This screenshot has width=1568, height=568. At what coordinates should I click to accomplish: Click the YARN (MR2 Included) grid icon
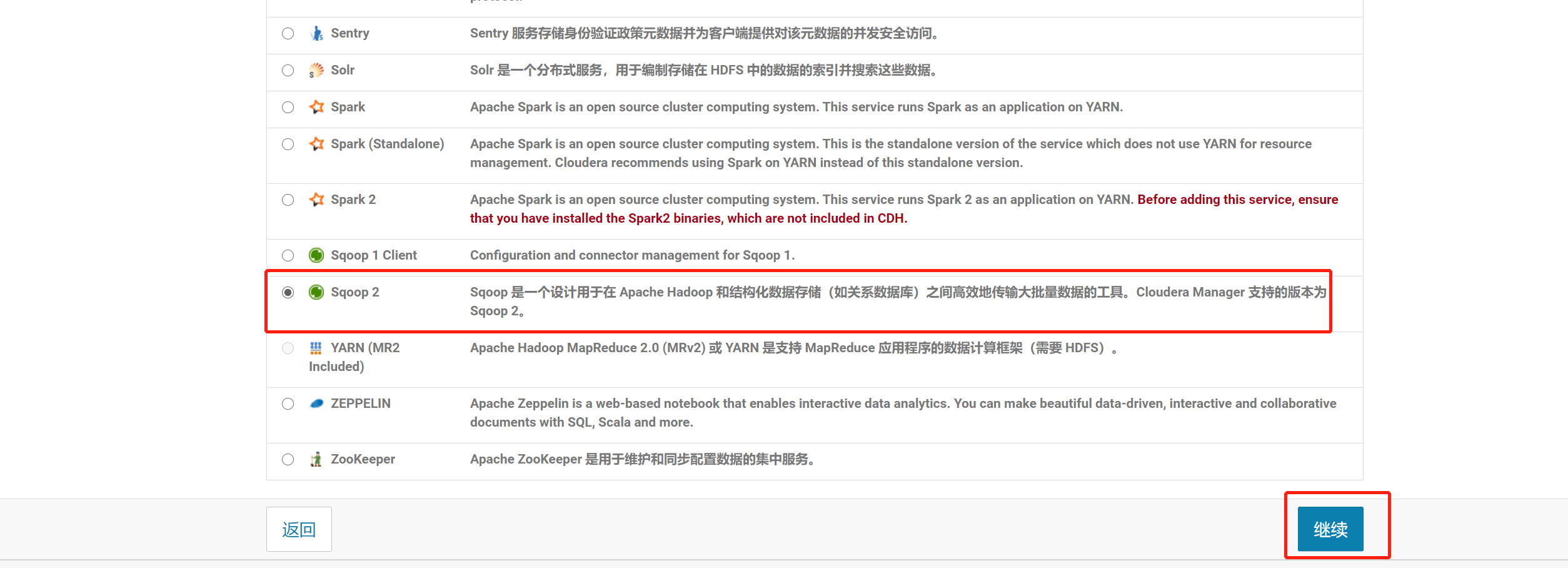coord(317,348)
